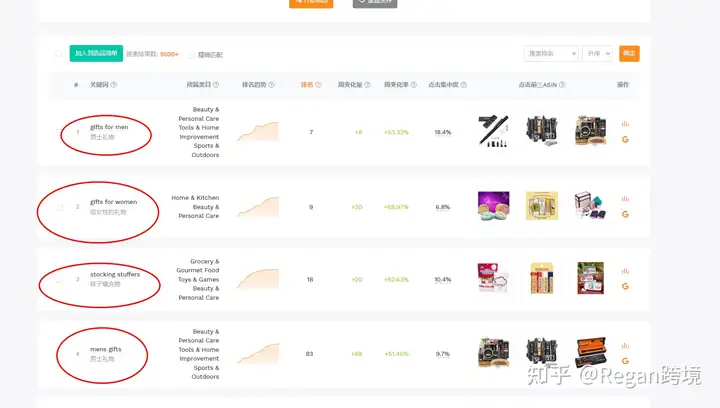Open bar chart icon for gifts for men
Screen dimensions: 720x408
pyautogui.click(x=625, y=124)
